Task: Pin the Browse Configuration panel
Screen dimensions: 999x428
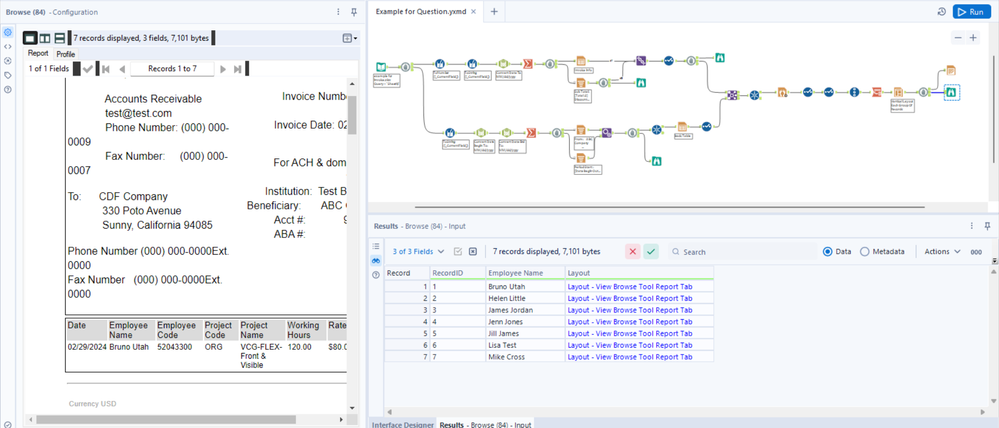Action: [x=354, y=12]
